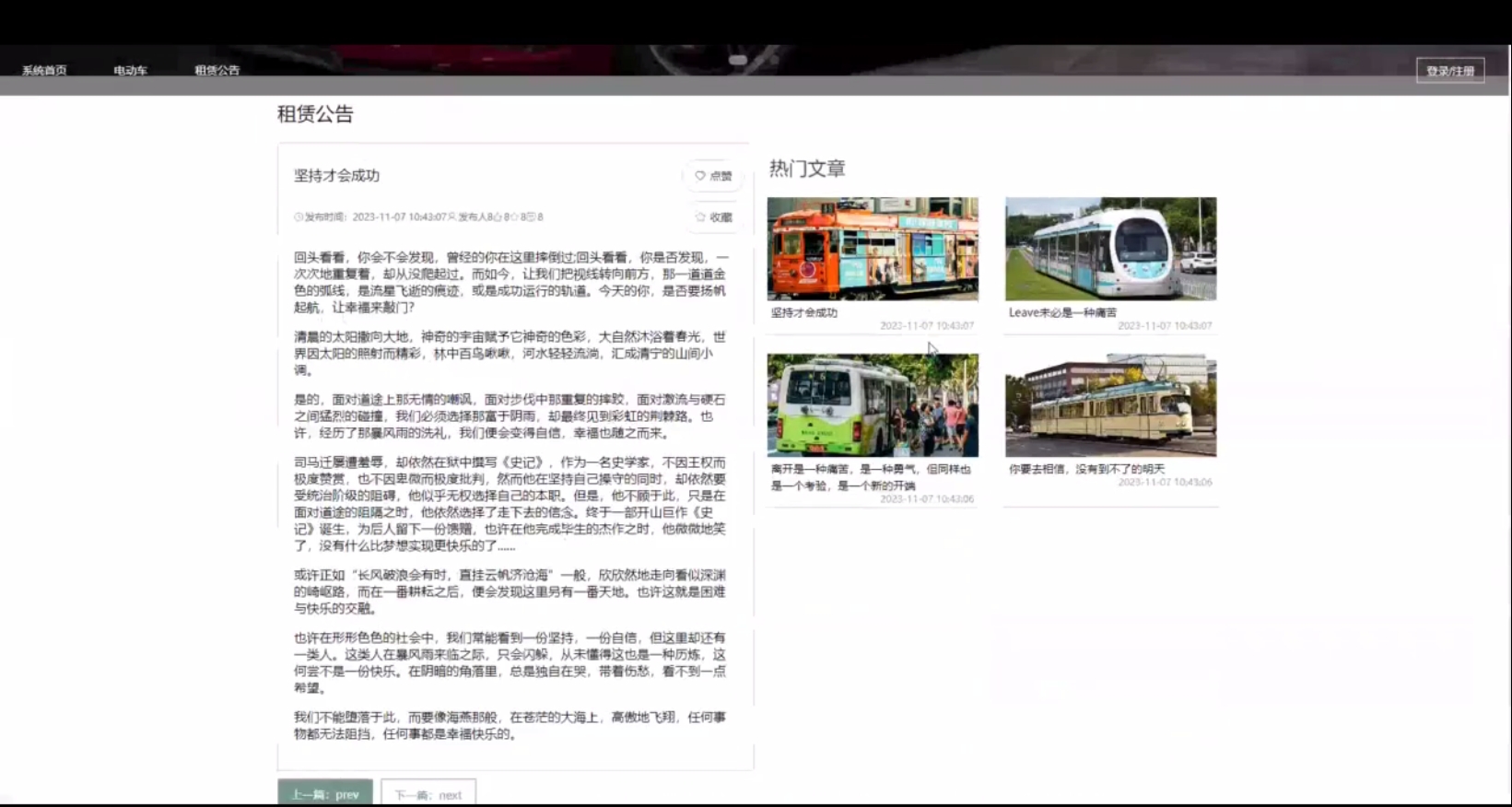Viewport: 1512px width, 807px height.
Task: Click the heart icon on 点赞 button
Action: [x=700, y=175]
